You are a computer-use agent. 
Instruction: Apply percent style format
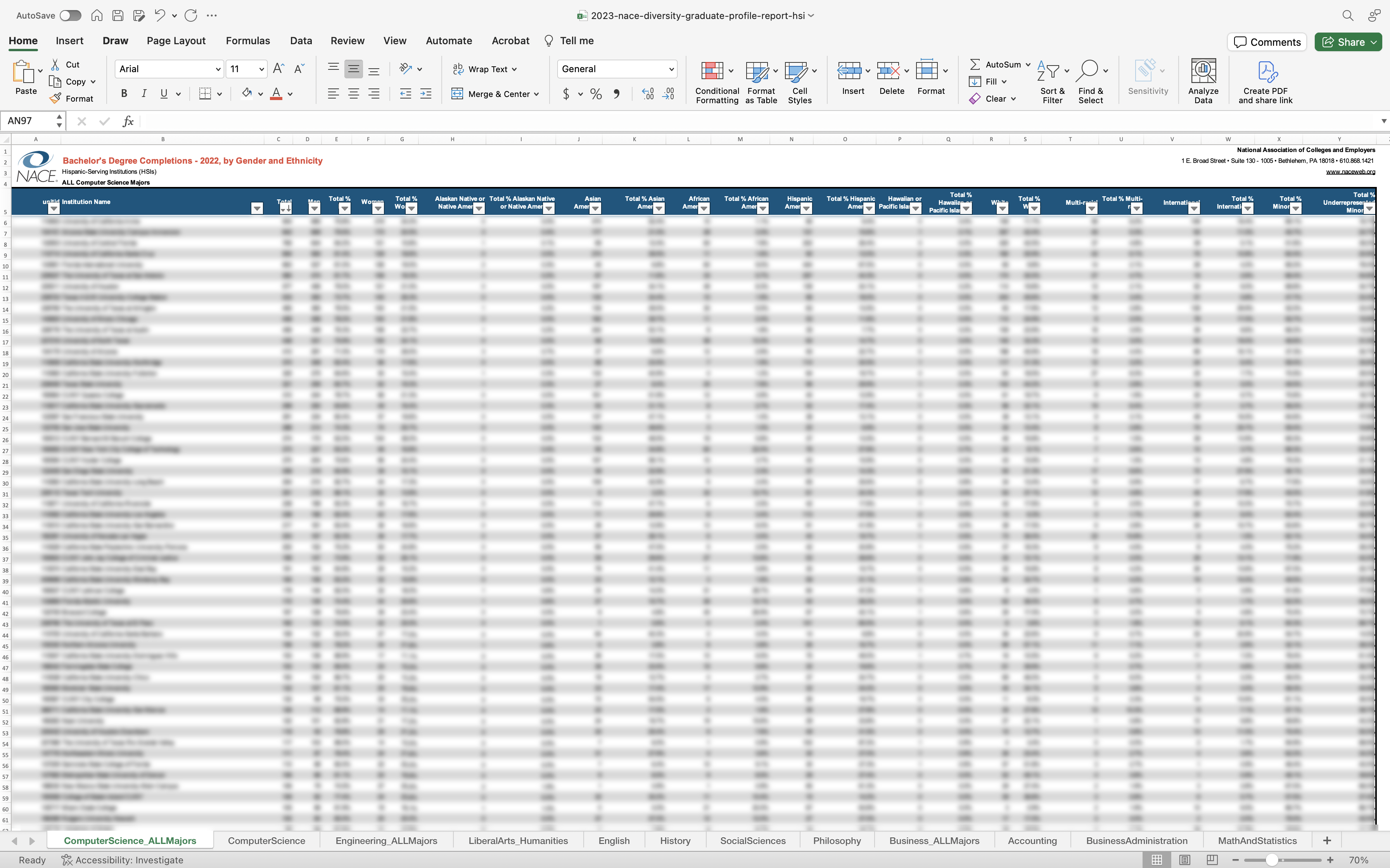click(x=596, y=93)
